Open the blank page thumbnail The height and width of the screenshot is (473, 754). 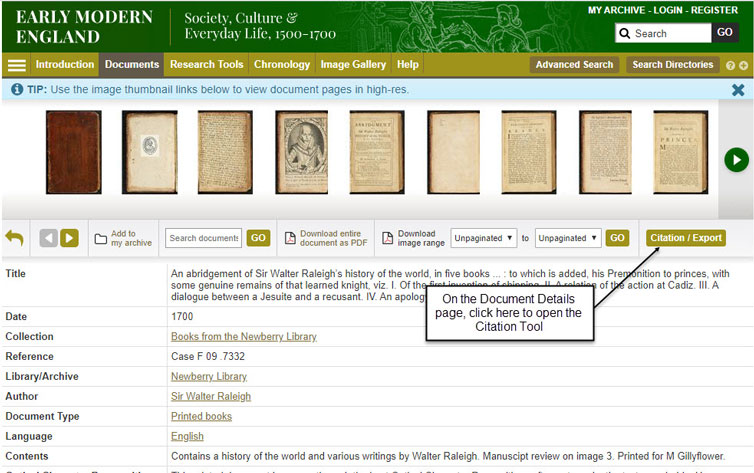click(x=453, y=152)
